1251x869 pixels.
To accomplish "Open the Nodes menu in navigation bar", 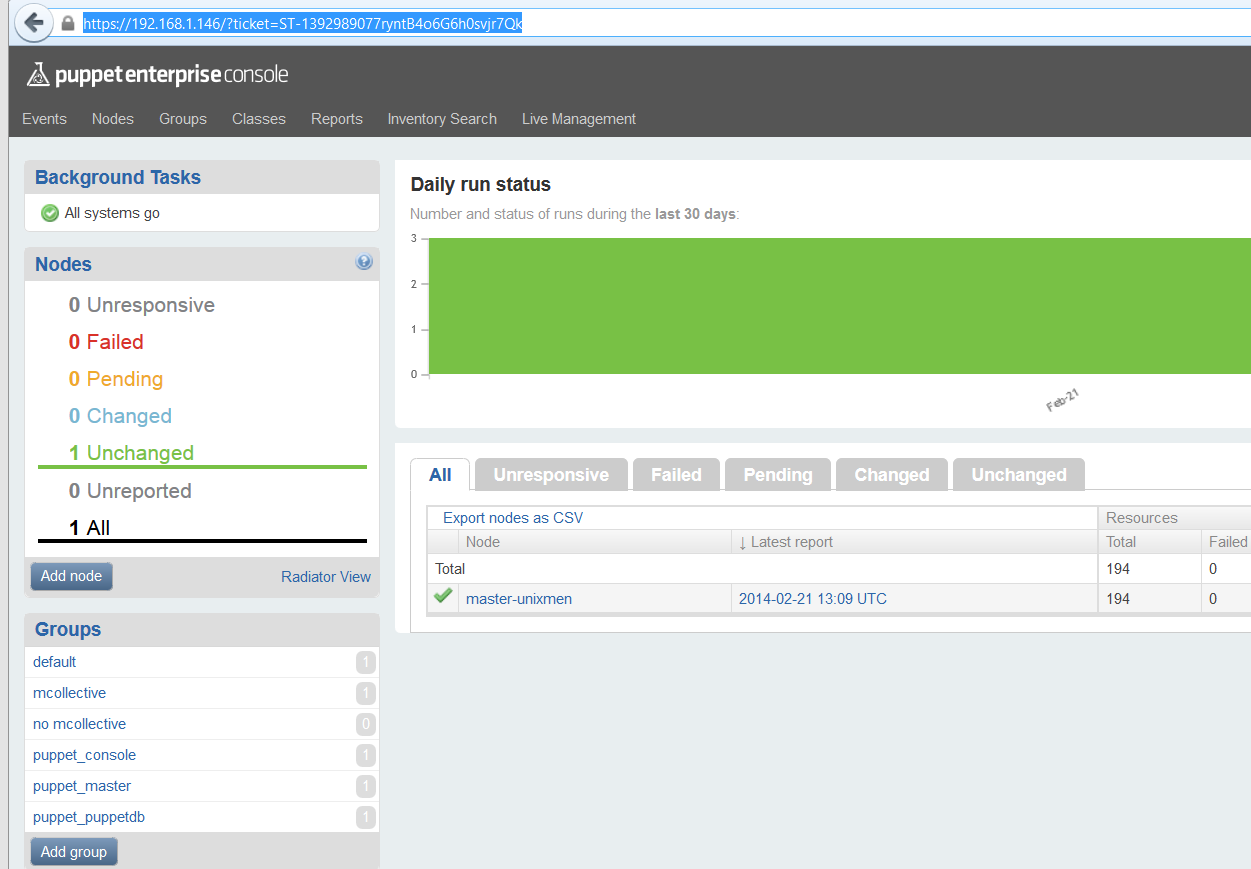I will pyautogui.click(x=113, y=119).
